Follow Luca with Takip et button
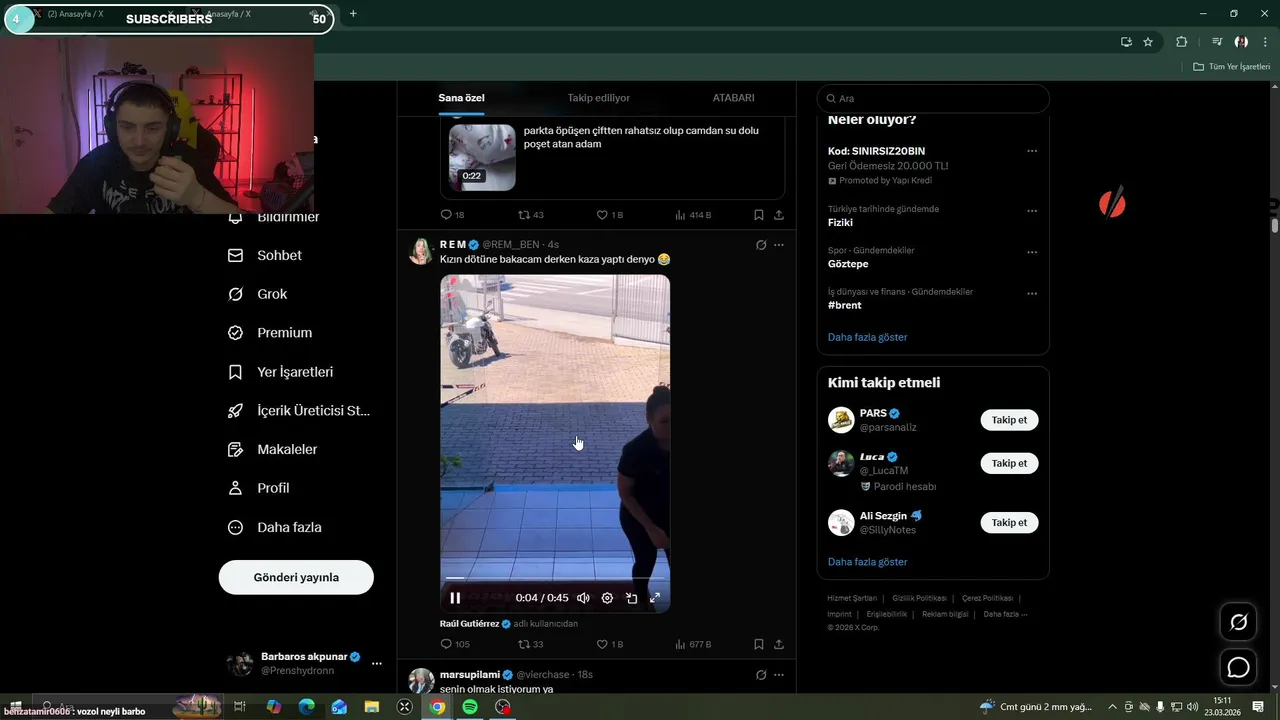Viewport: 1280px width, 720px height. pos(1009,463)
